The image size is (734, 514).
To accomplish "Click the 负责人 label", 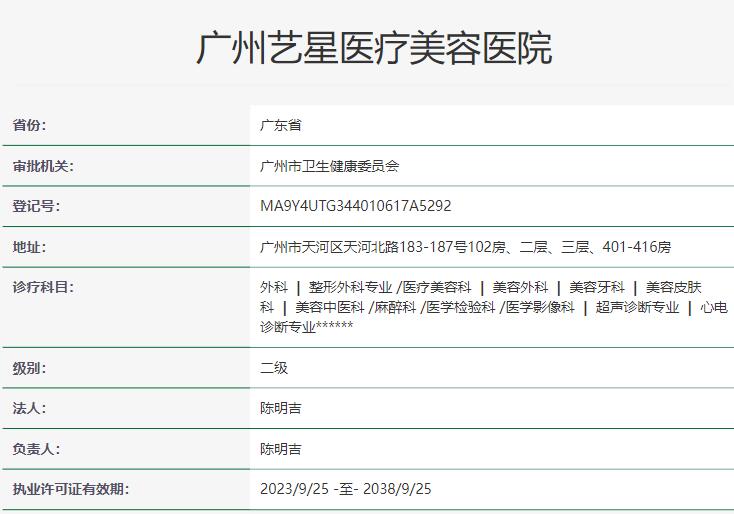I will (36, 449).
